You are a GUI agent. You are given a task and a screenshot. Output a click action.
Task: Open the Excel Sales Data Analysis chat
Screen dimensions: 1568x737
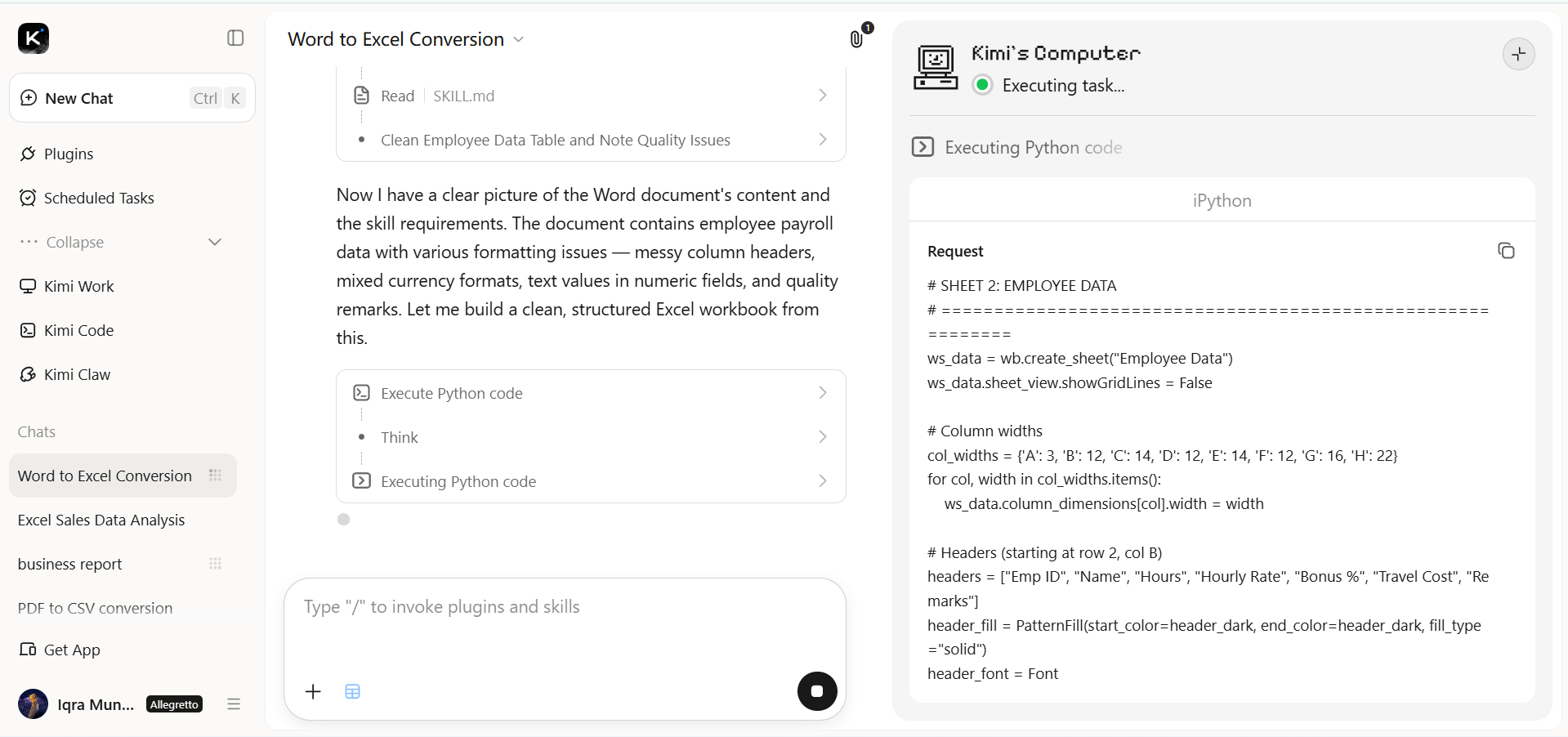[x=101, y=520]
